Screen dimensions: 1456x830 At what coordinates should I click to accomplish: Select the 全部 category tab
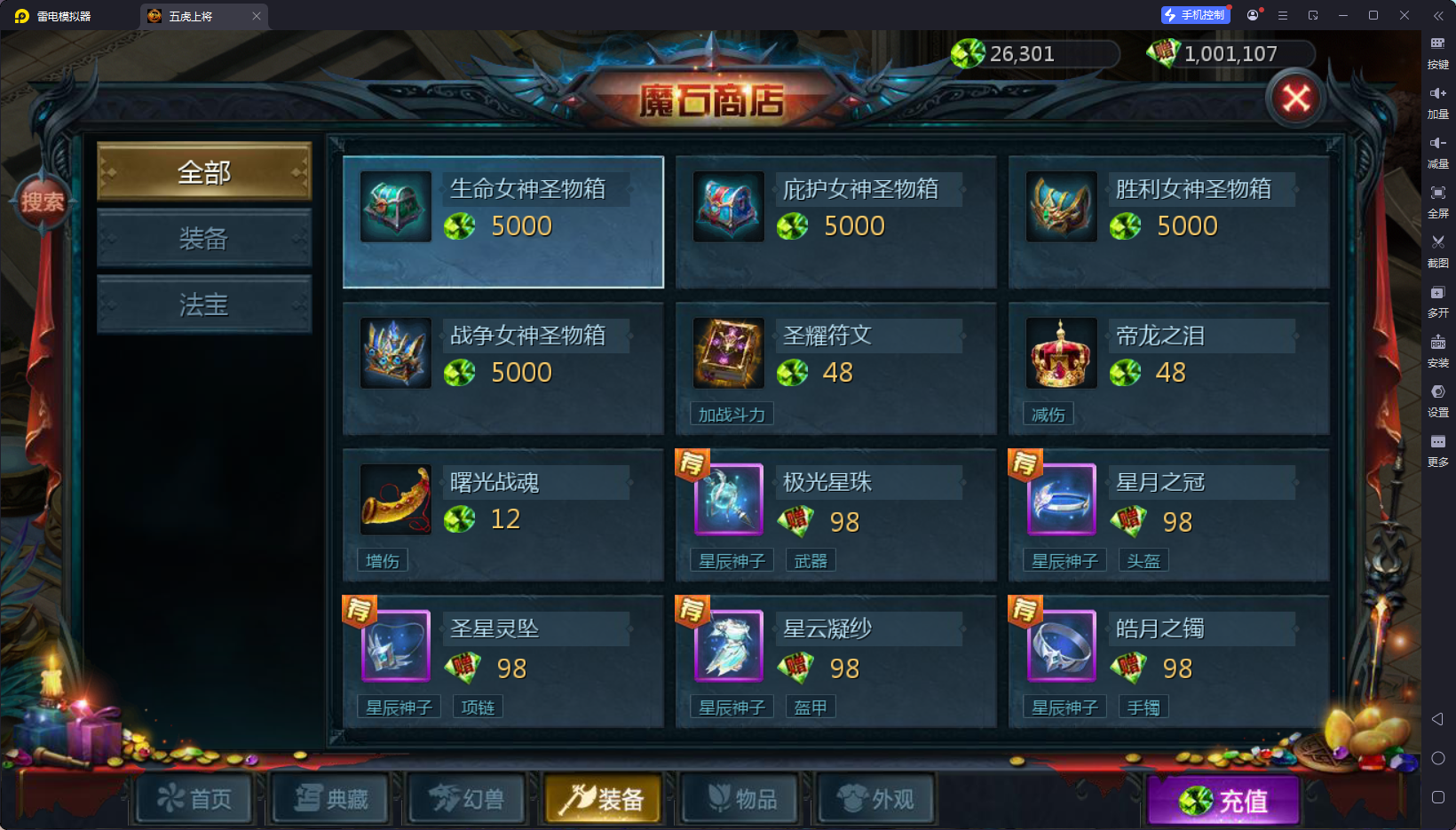[x=204, y=171]
